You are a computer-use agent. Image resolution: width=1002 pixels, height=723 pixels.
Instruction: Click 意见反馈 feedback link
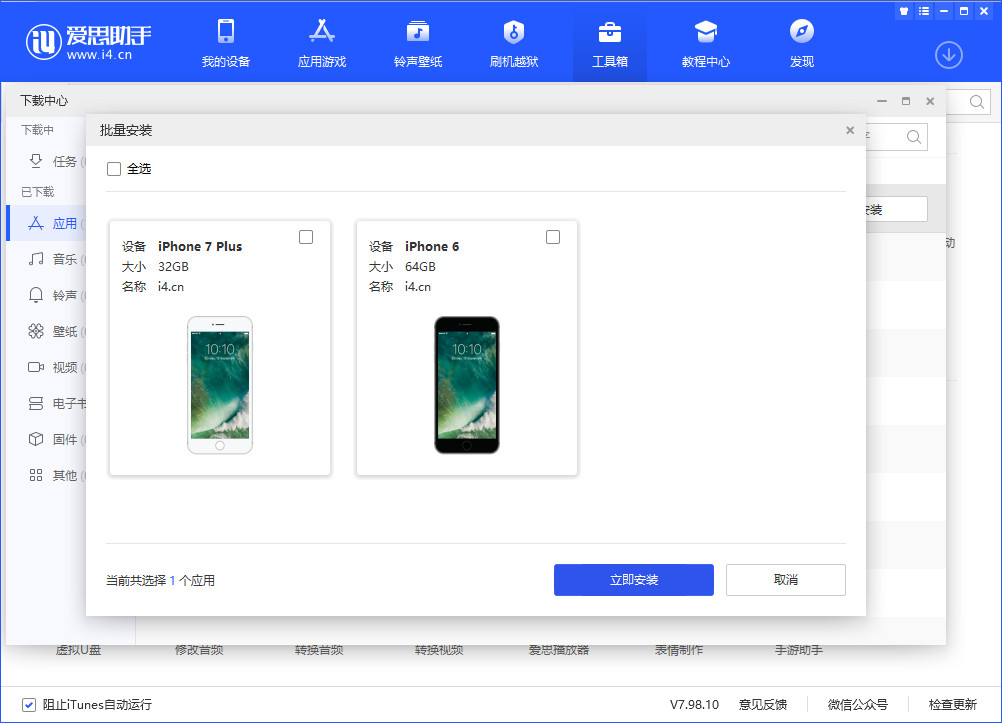click(x=762, y=704)
